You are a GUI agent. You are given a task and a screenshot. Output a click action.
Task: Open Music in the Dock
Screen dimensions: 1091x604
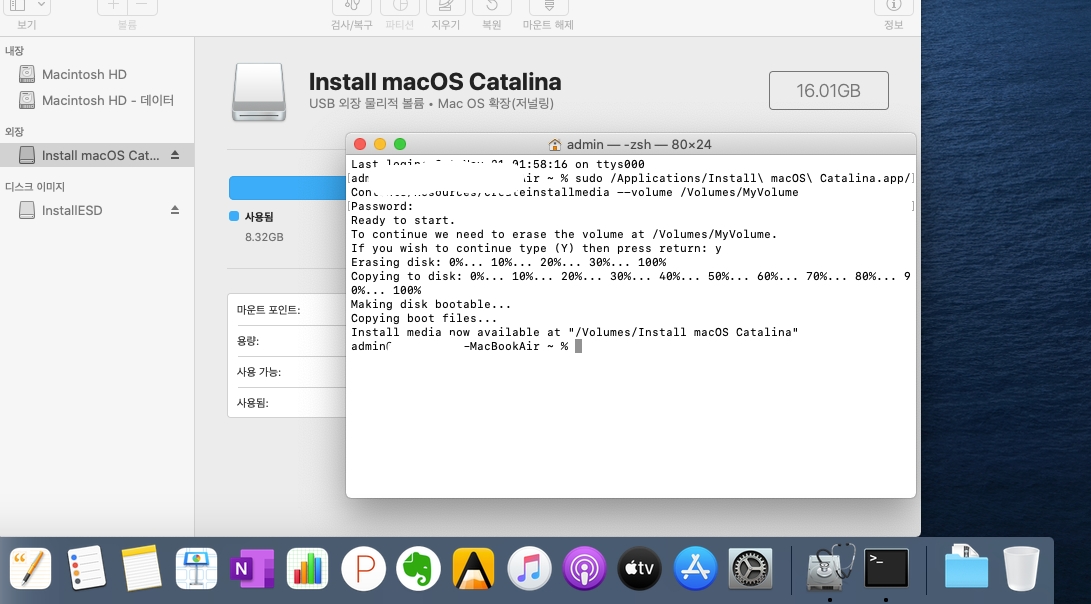(x=529, y=568)
